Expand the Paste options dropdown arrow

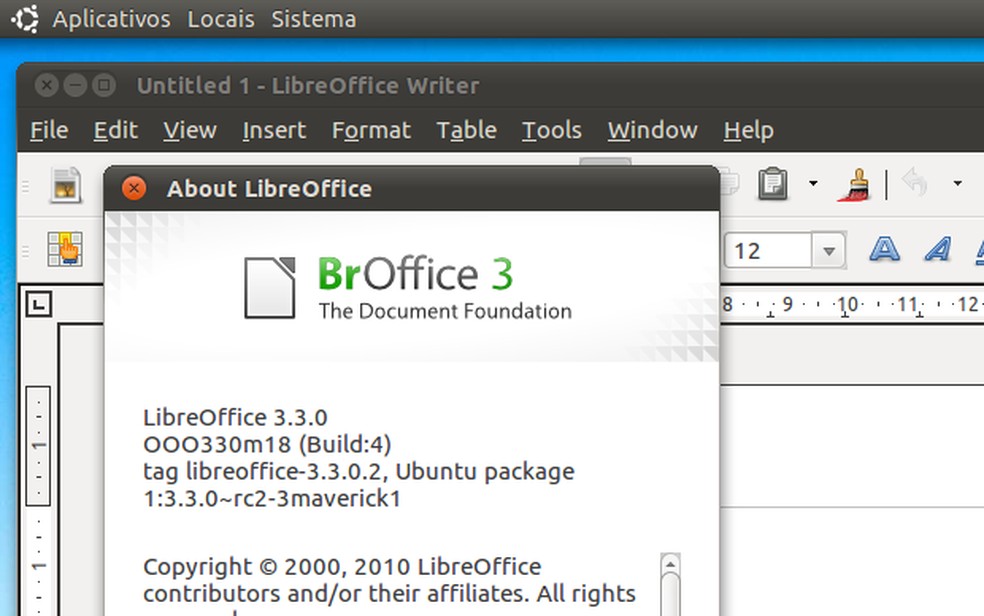[x=813, y=184]
